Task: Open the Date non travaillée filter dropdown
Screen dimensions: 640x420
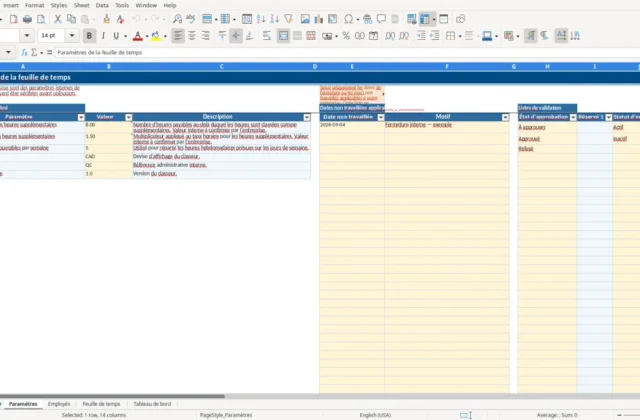Action: click(381, 117)
